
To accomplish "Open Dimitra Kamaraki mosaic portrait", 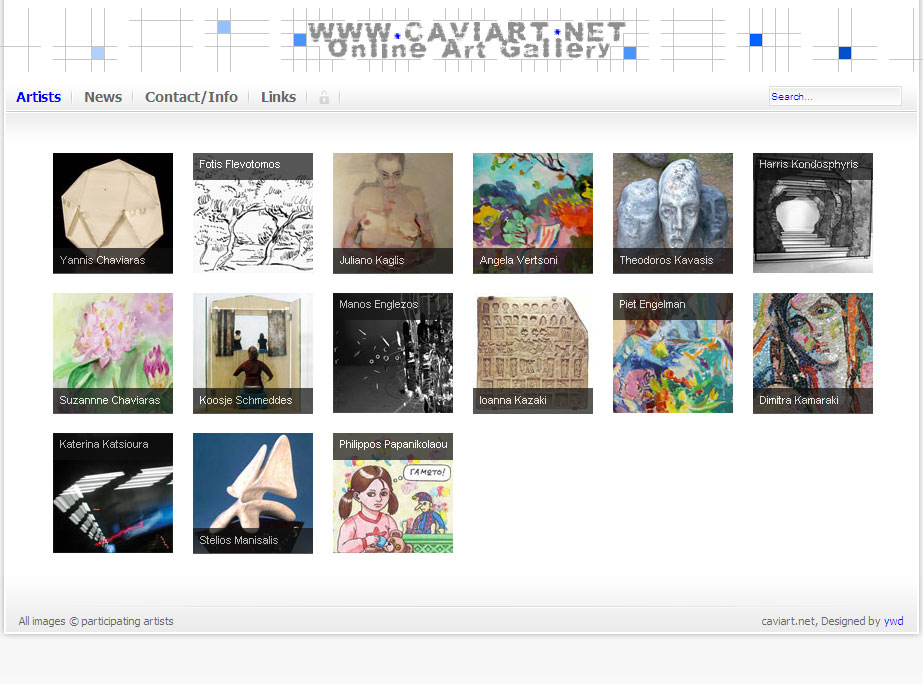I will [813, 353].
